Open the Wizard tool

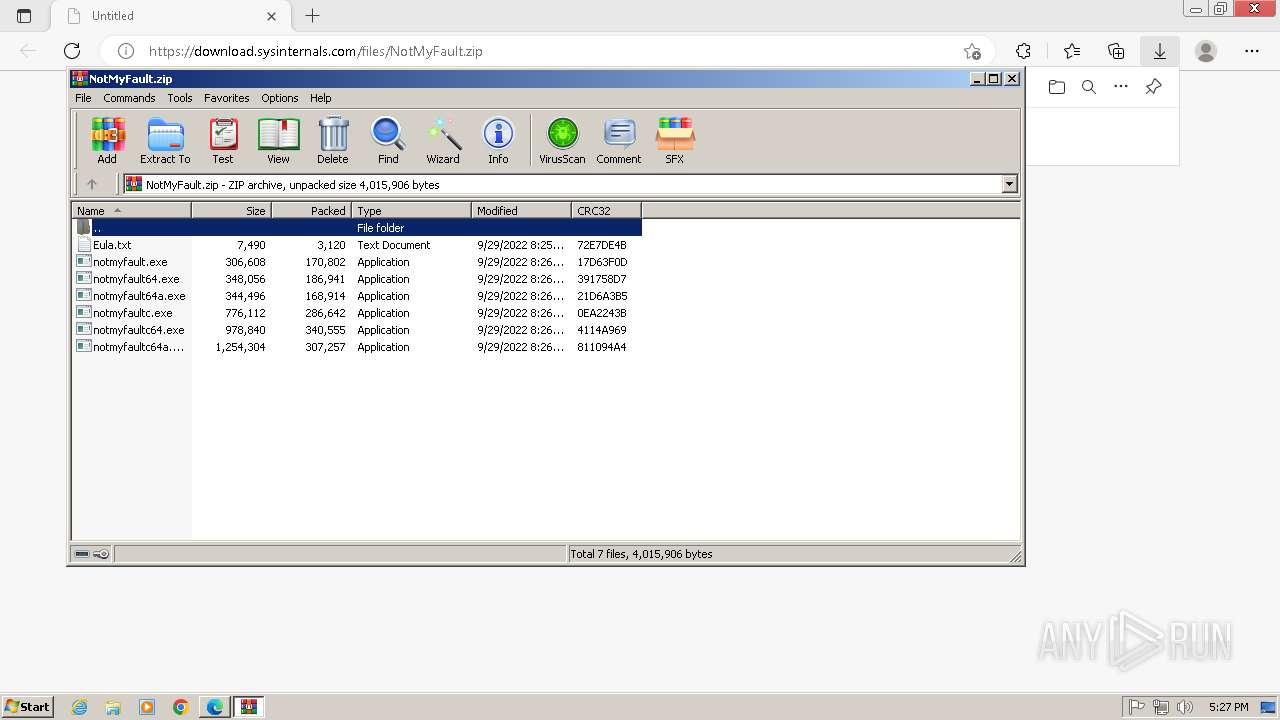click(x=443, y=140)
